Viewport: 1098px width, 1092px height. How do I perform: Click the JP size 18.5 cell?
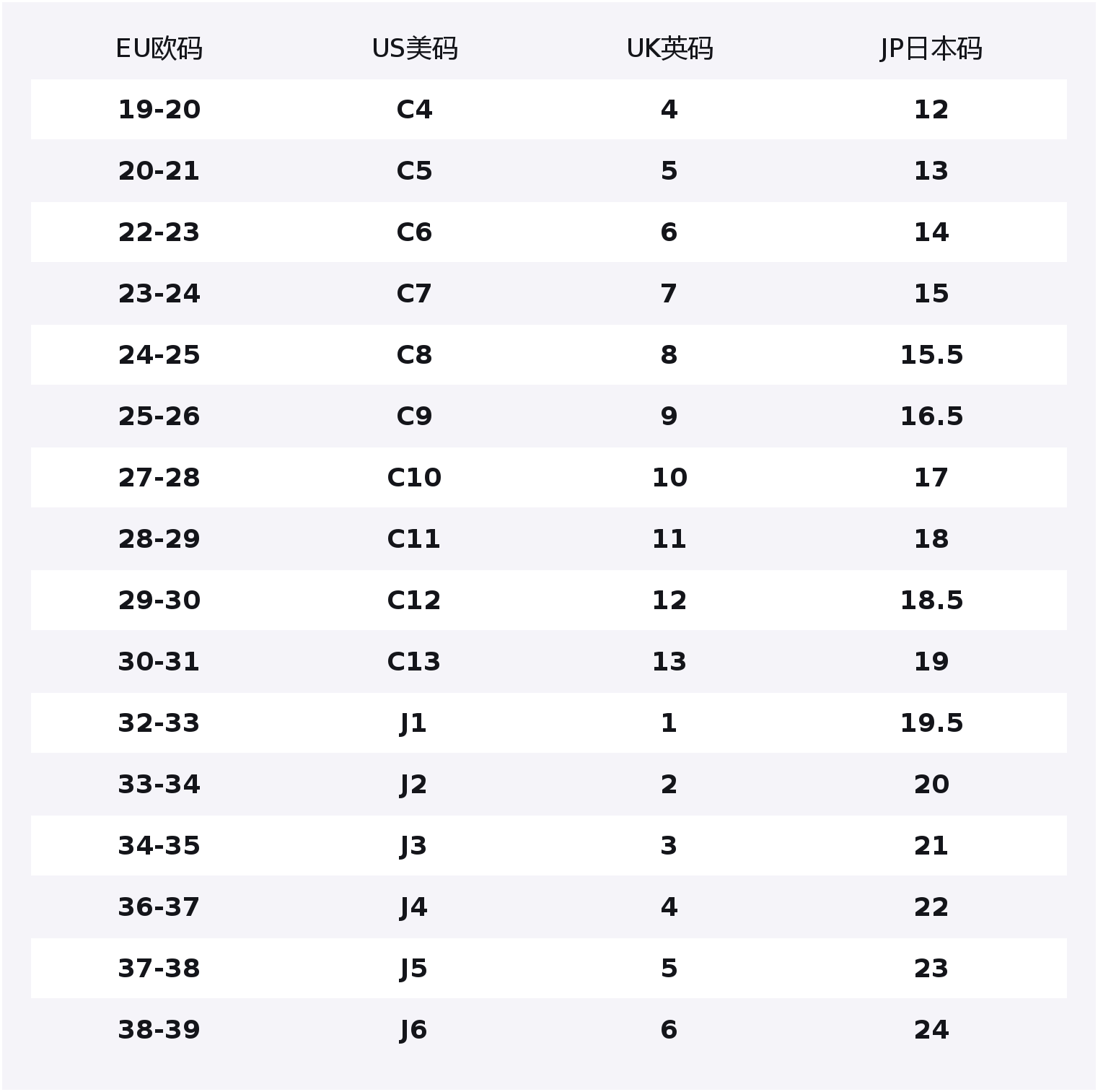(x=931, y=600)
